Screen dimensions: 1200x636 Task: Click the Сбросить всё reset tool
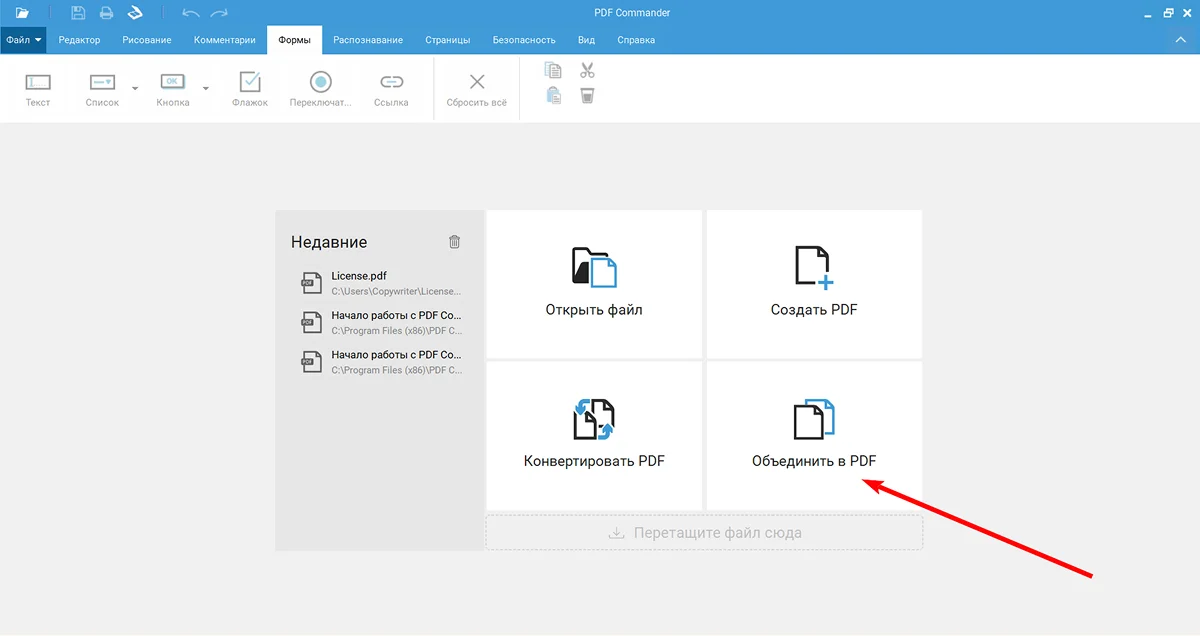[x=477, y=89]
